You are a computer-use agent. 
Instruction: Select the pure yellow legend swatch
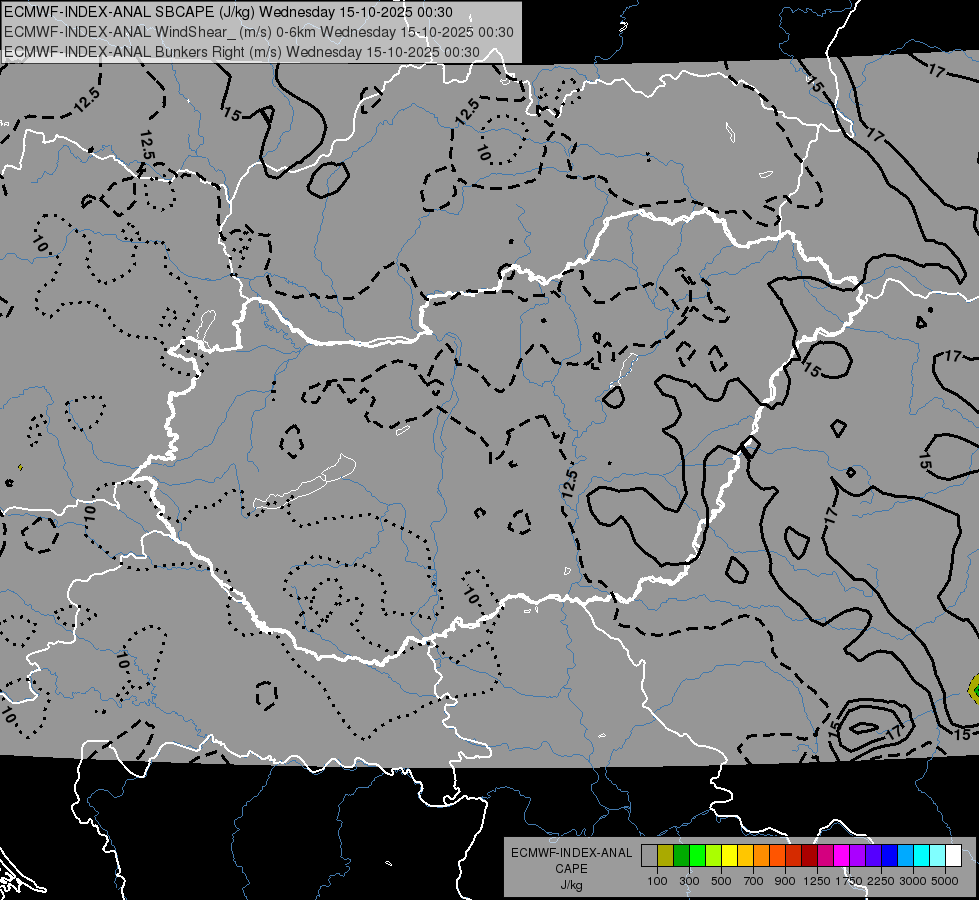[x=729, y=856]
